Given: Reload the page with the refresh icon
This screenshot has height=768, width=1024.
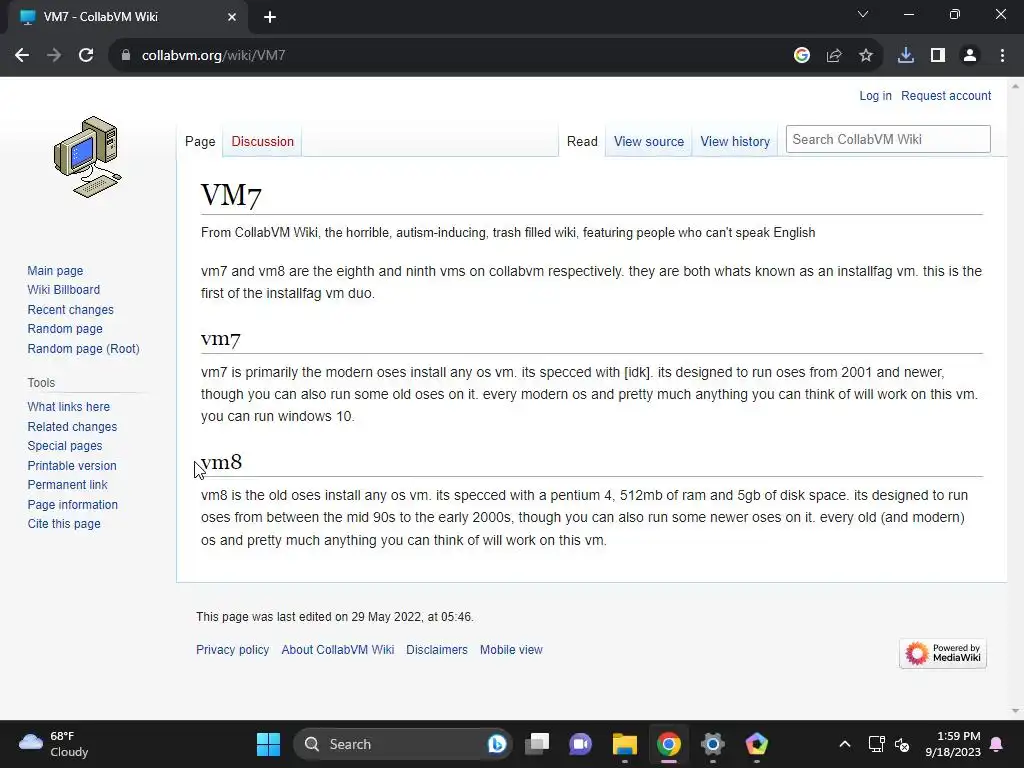Looking at the screenshot, I should point(86,56).
